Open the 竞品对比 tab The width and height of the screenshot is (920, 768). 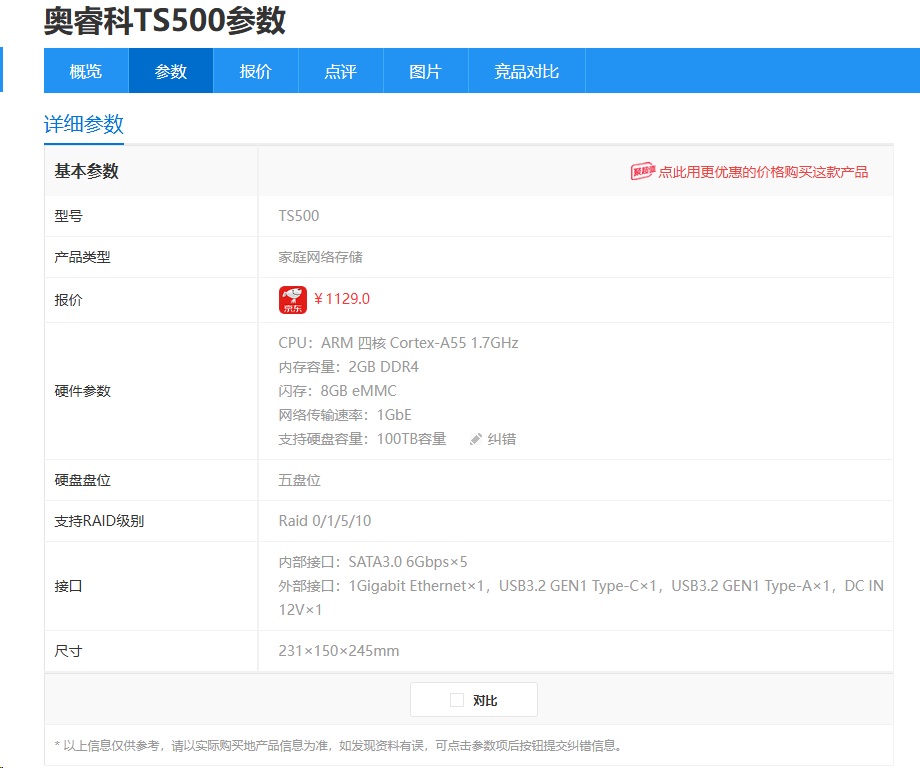tap(527, 71)
